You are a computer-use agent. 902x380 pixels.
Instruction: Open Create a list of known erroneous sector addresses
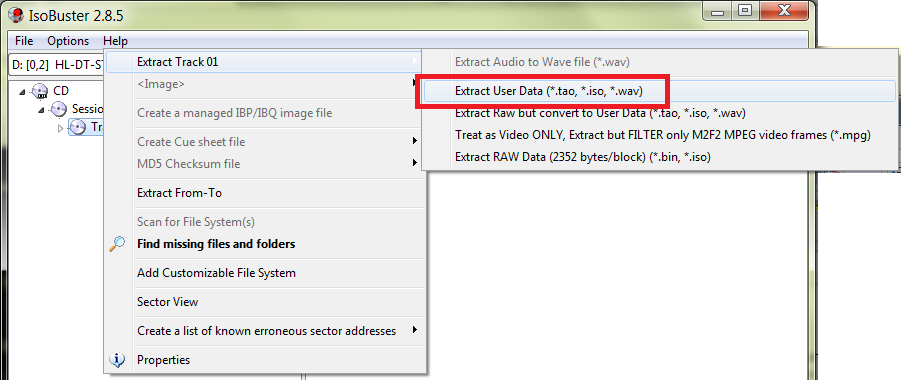pos(264,331)
